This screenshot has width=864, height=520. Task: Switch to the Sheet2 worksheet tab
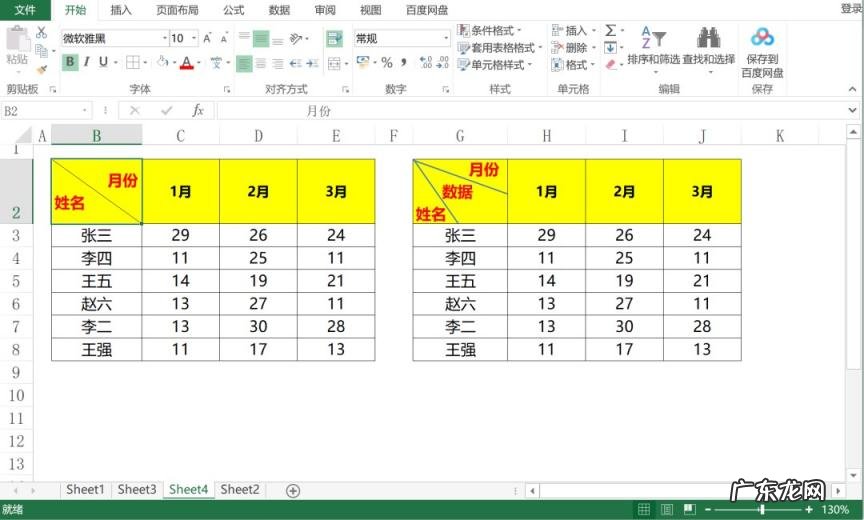coord(240,490)
